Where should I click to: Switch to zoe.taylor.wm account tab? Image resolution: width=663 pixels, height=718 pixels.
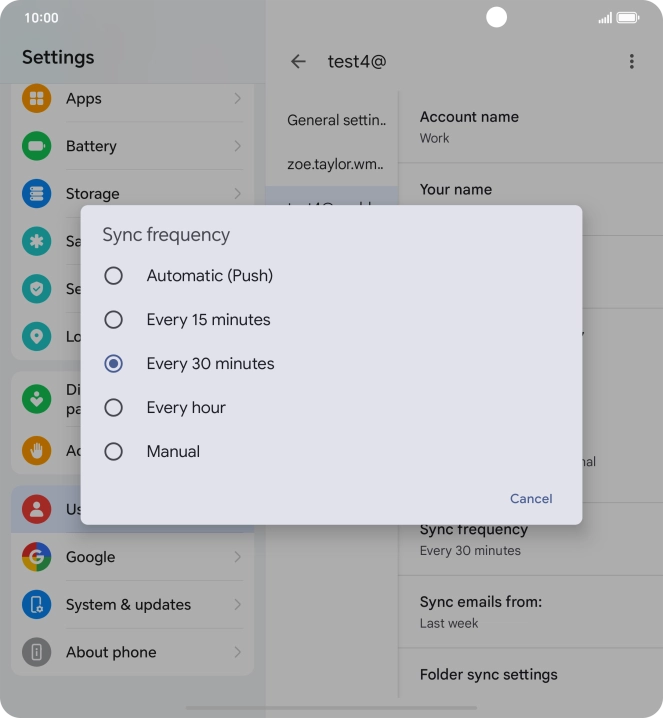tap(332, 164)
